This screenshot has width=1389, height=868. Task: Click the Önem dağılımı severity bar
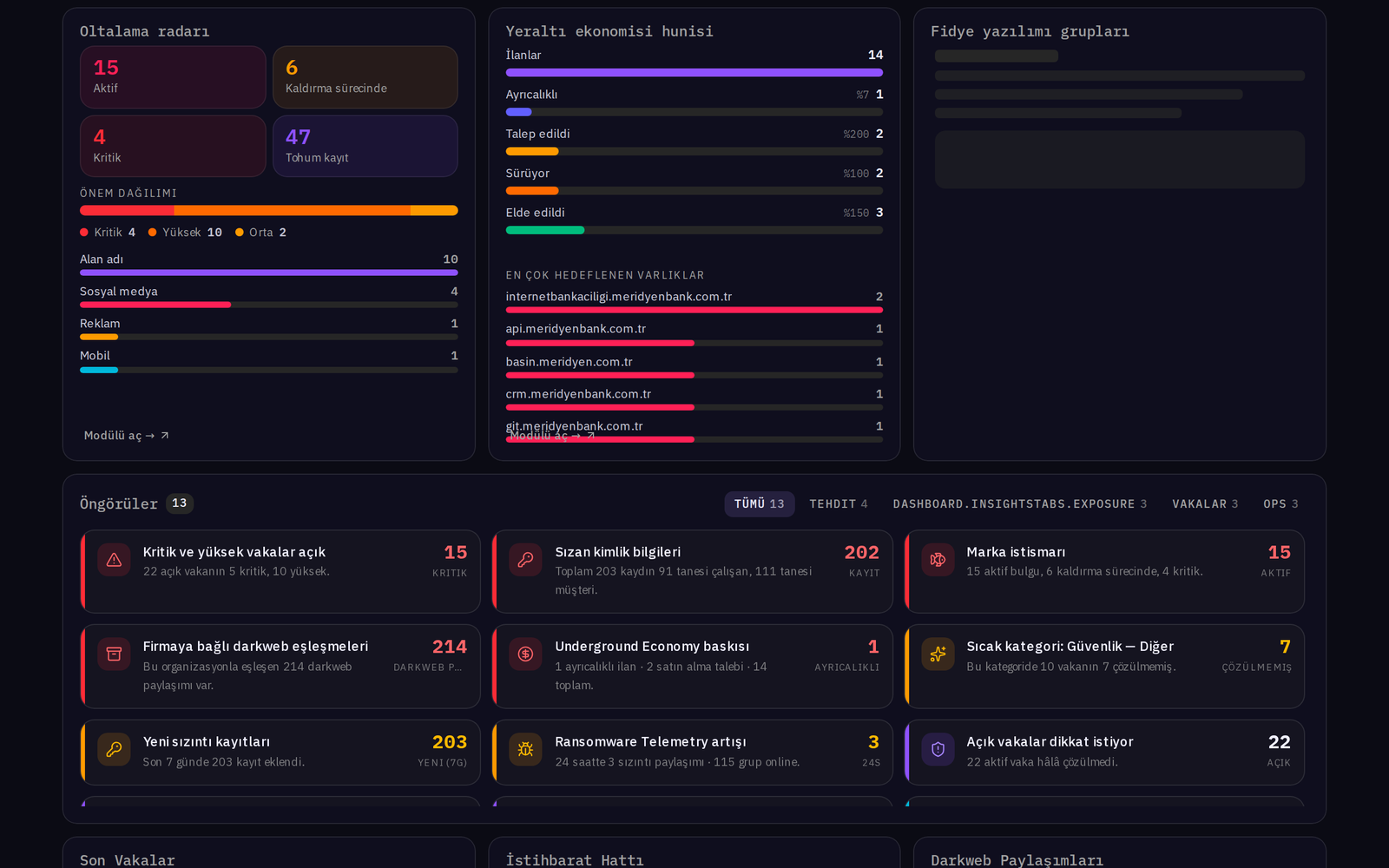tap(269, 210)
